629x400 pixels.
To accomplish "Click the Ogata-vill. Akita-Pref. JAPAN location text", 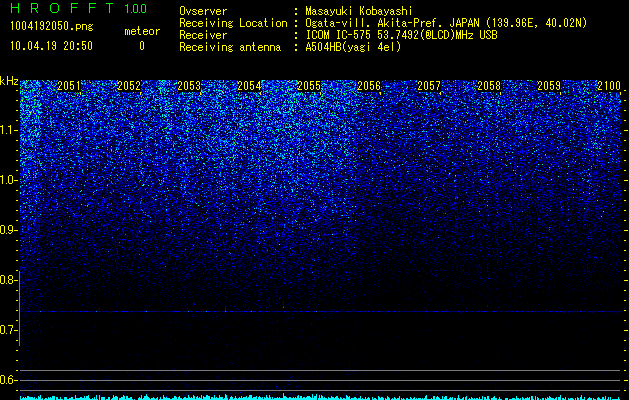I will coord(446,23).
